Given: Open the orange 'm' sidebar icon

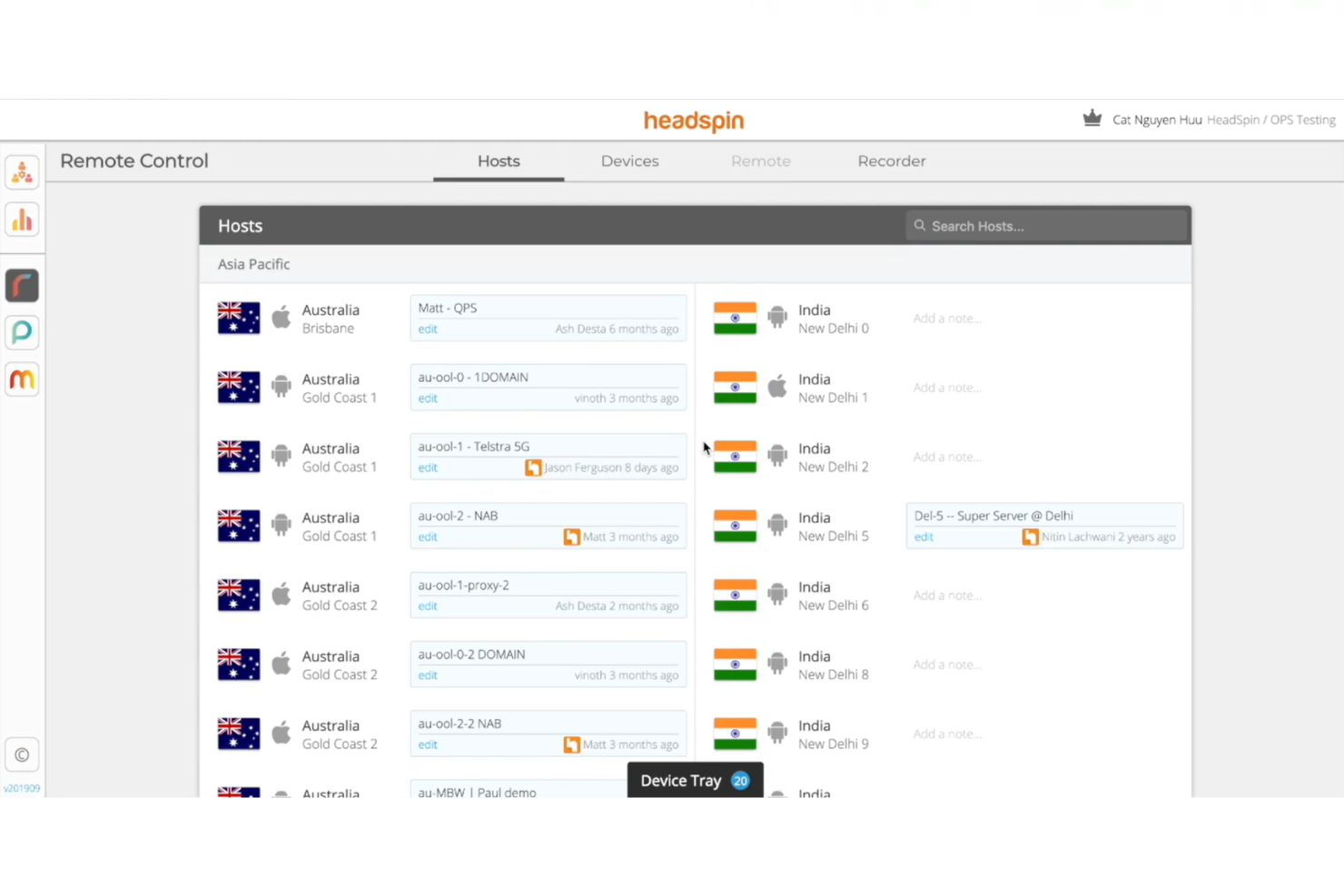Looking at the screenshot, I should click(x=22, y=379).
